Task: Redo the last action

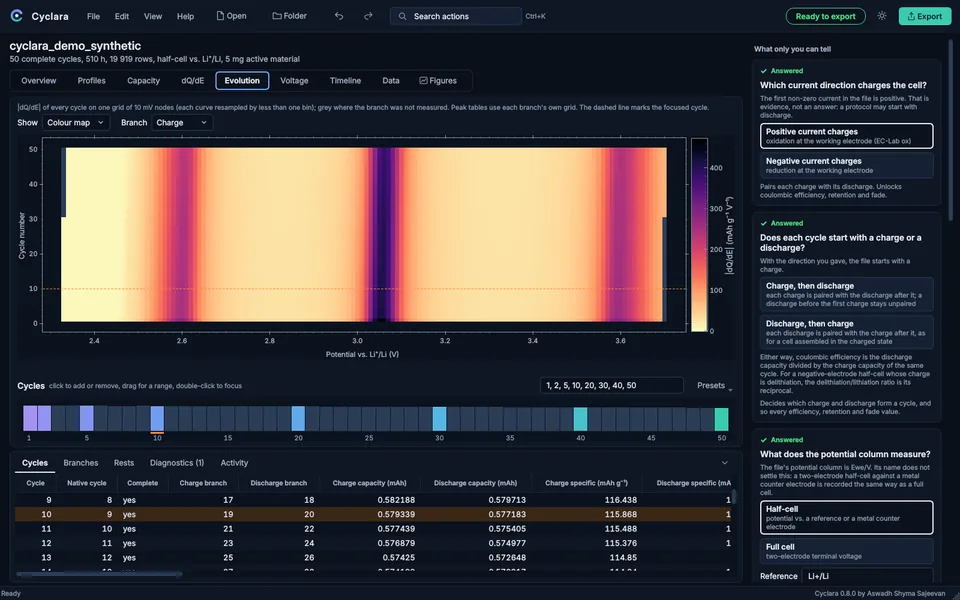Action: point(368,16)
